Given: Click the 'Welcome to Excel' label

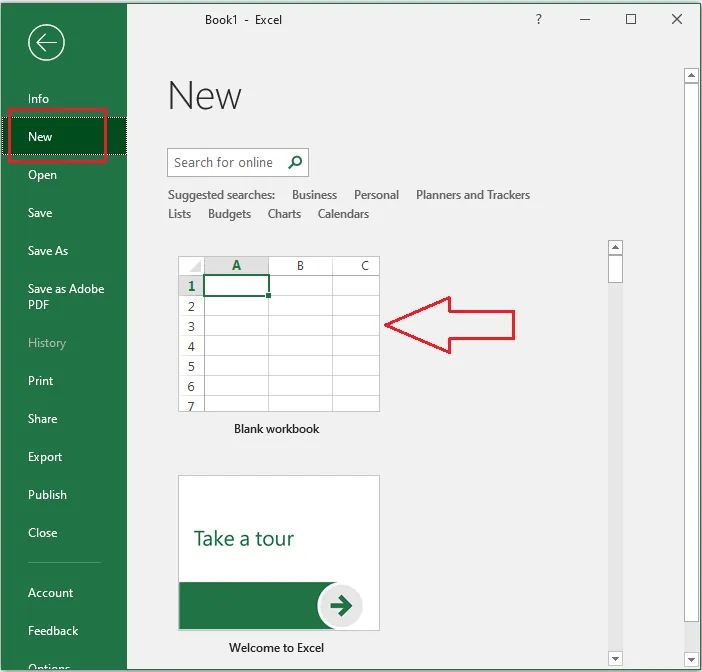Looking at the screenshot, I should 276,648.
